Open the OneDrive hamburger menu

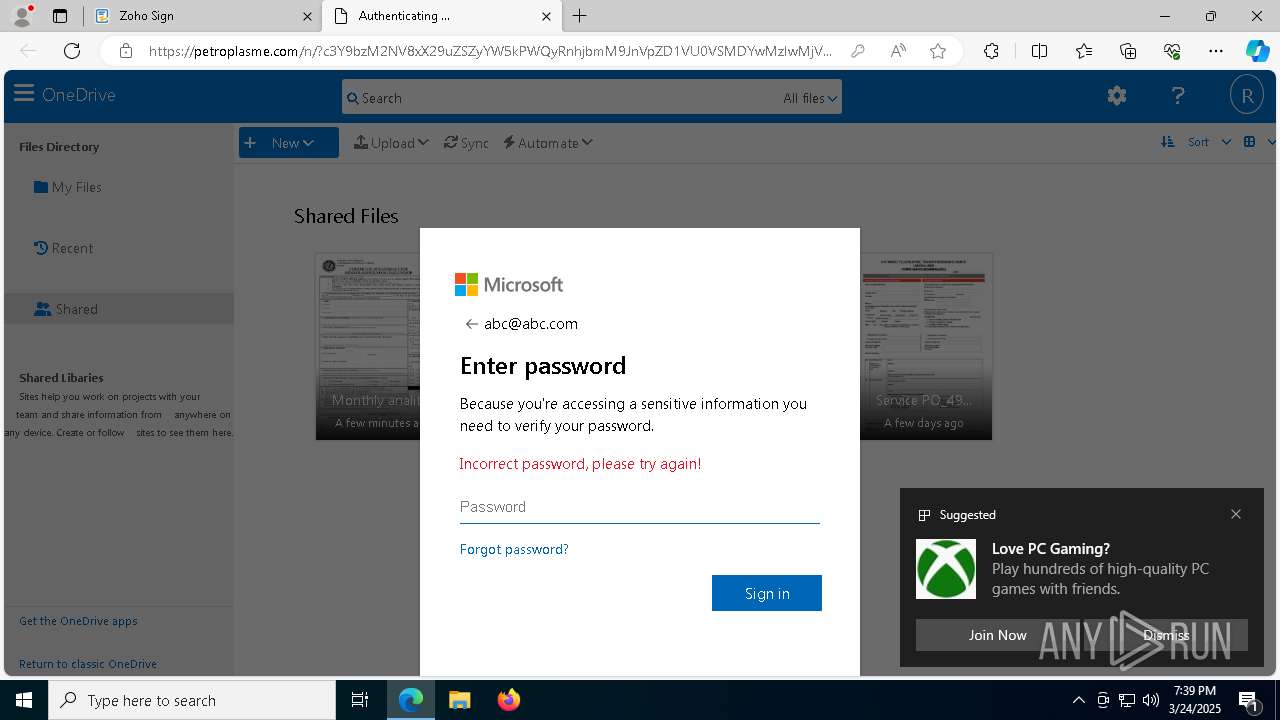coord(24,94)
